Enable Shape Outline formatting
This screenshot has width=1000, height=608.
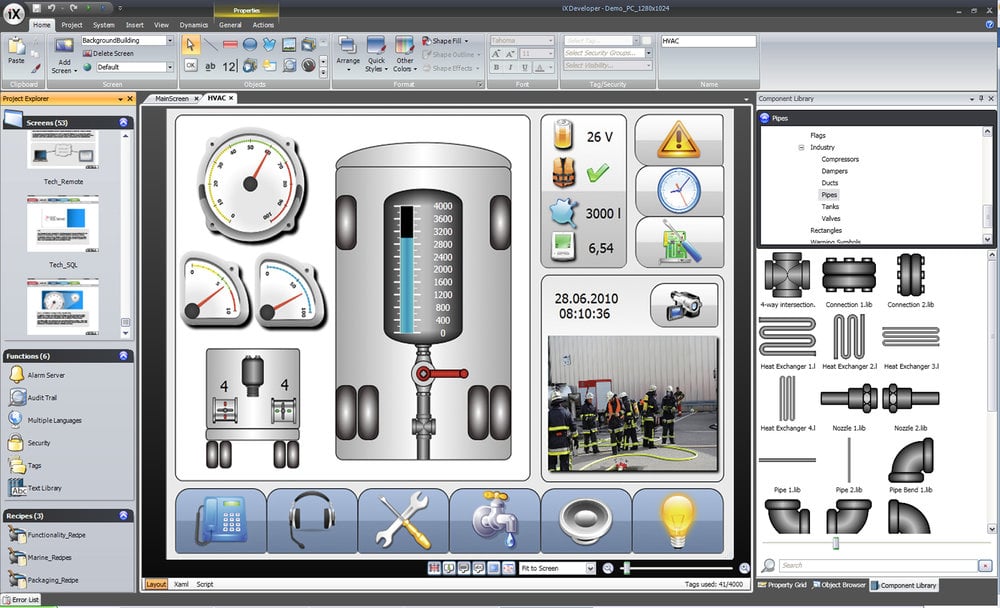coord(450,54)
